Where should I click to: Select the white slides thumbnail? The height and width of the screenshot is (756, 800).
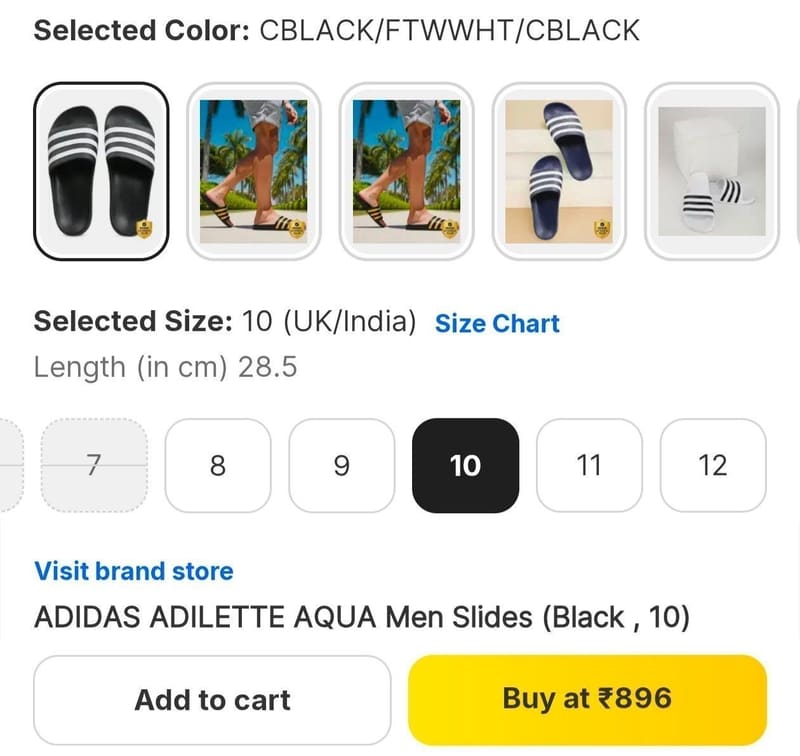(x=712, y=171)
